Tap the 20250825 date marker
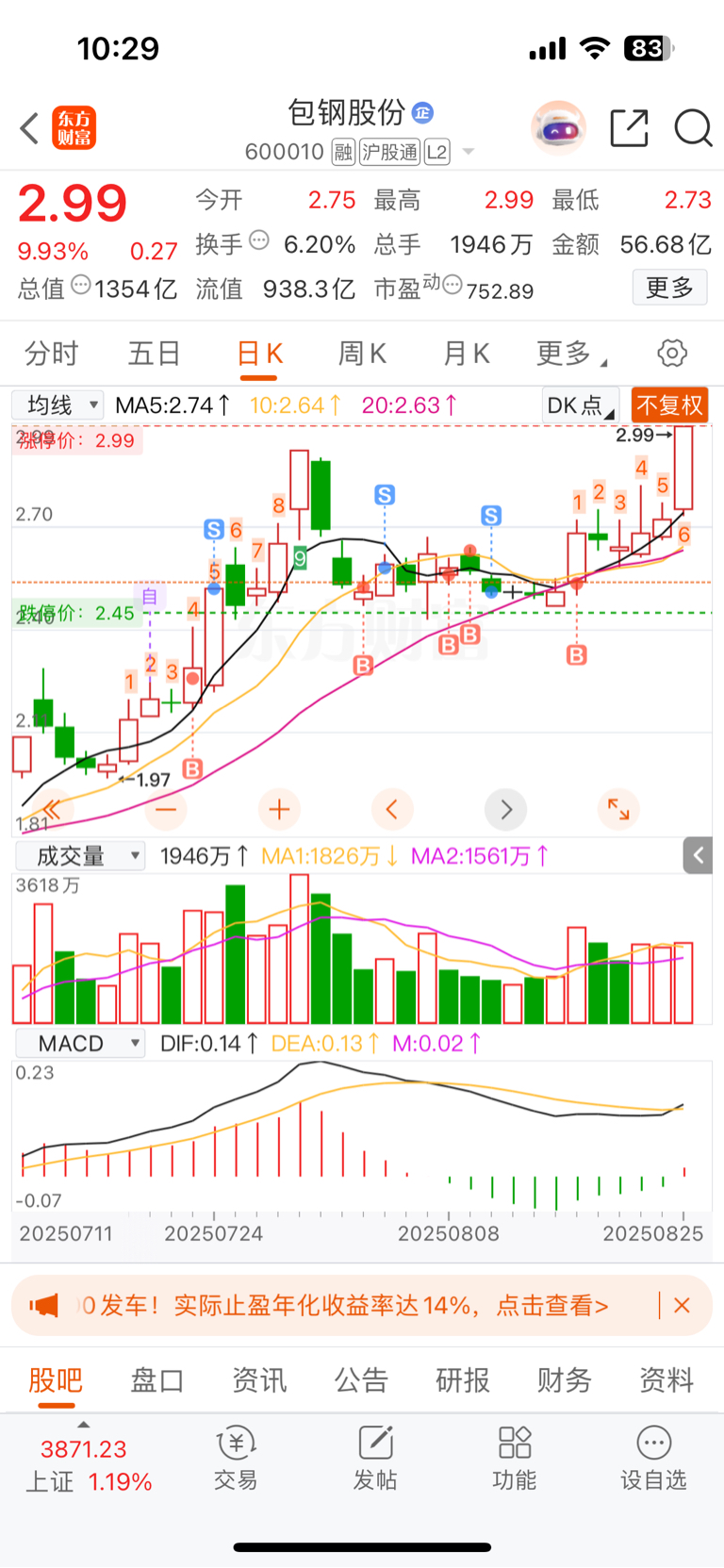This screenshot has height=1568, width=724. click(x=653, y=1233)
